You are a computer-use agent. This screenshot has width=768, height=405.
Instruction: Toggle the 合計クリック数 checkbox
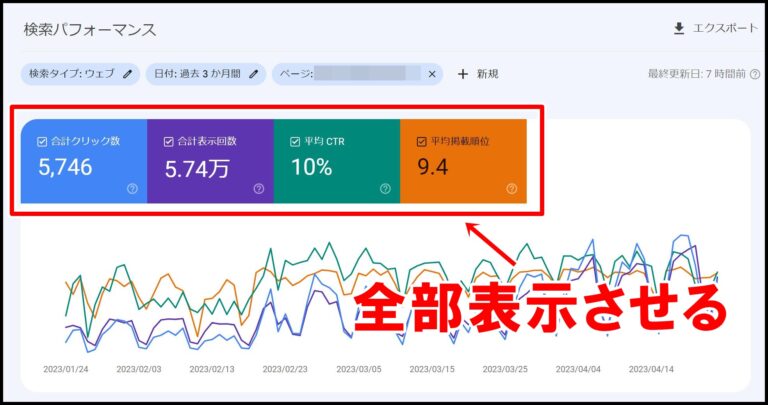(x=42, y=142)
